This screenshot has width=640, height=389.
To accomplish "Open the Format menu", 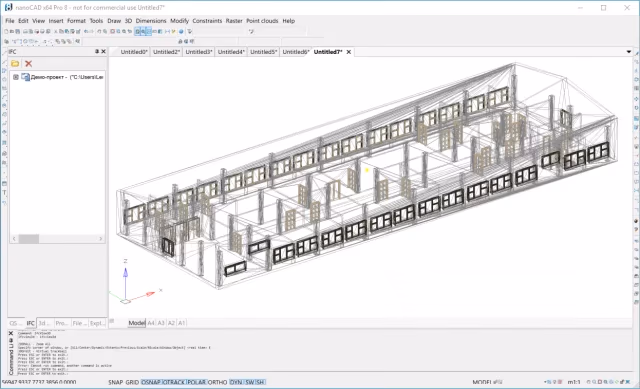I will point(76,21).
